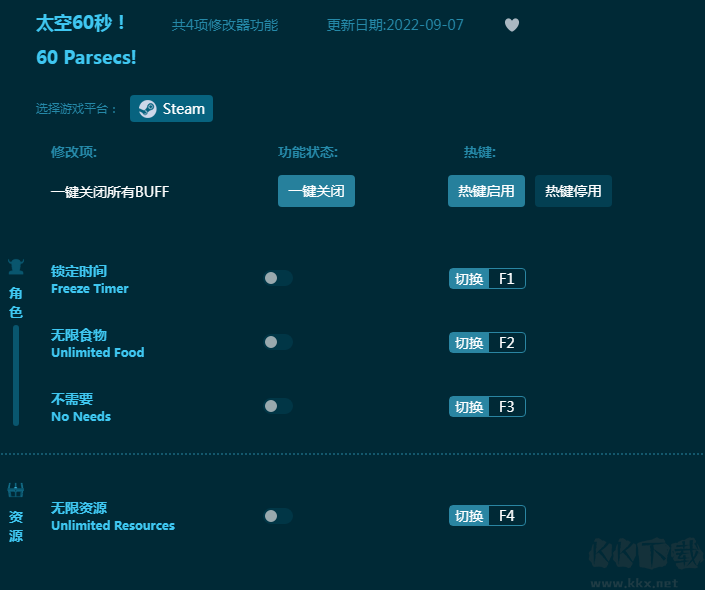Click the 一键关闭所有BUFF text
The height and width of the screenshot is (590, 705).
pyautogui.click(x=110, y=192)
